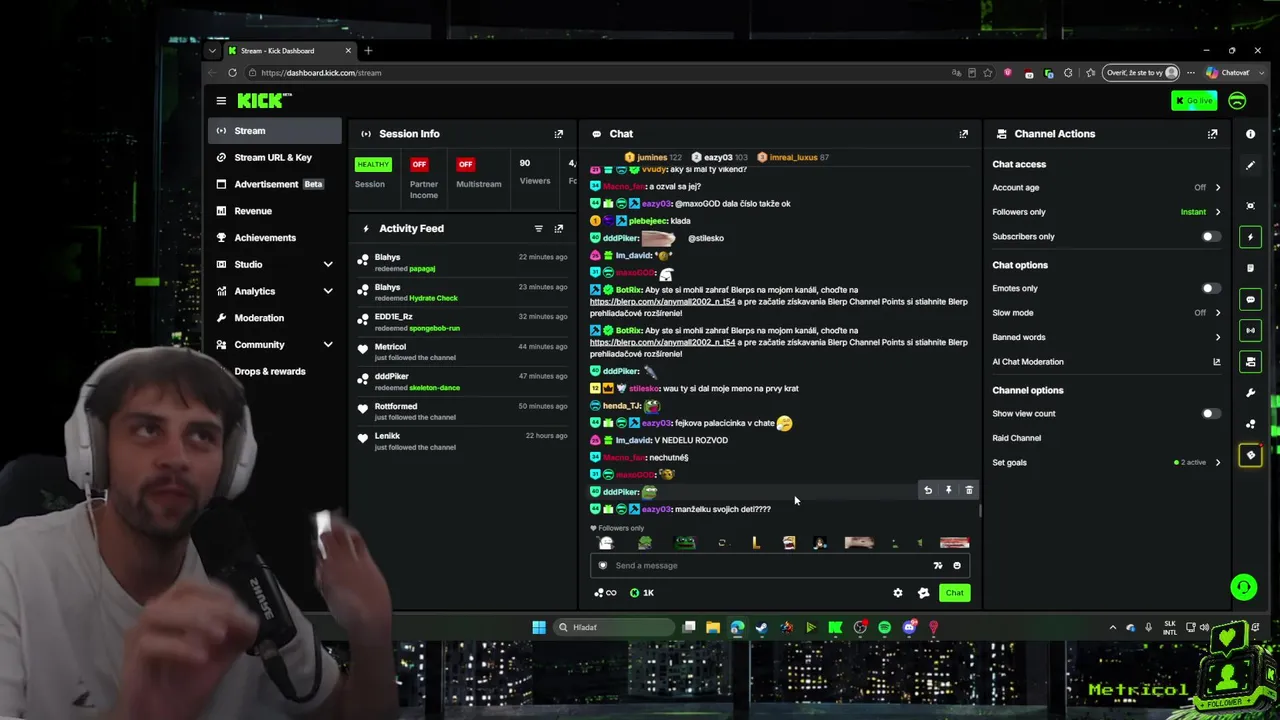Screen dimensions: 1280x720
Task: Pop out the Chat panel
Action: (x=964, y=134)
